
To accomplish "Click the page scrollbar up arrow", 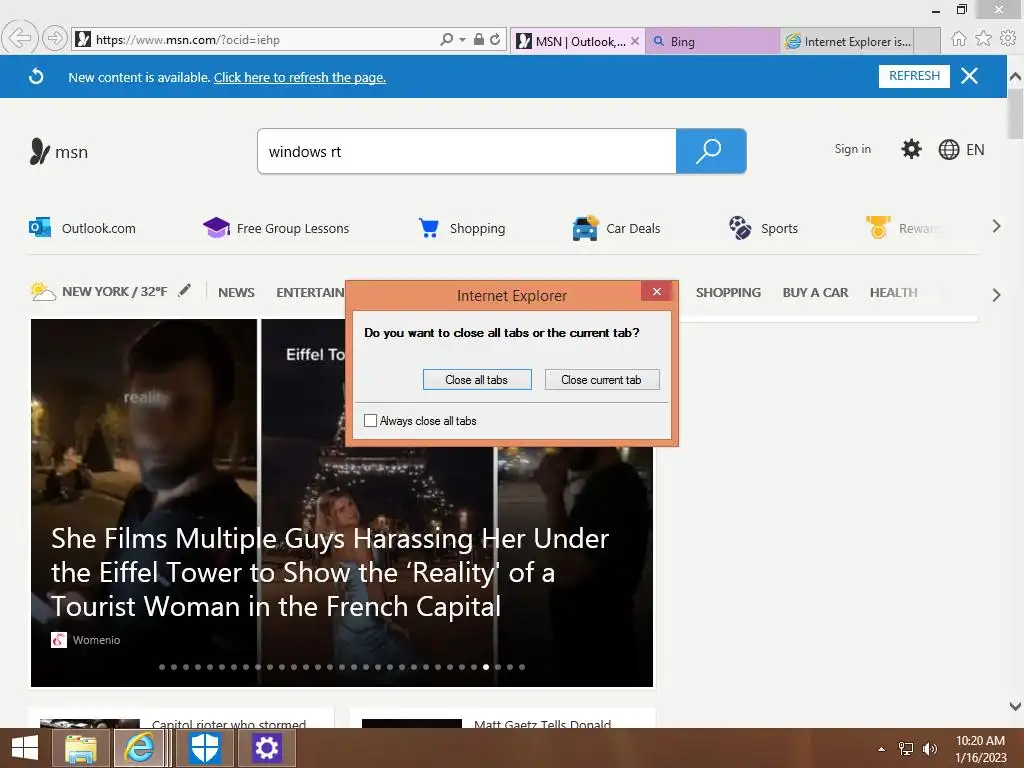I will click(1015, 76).
